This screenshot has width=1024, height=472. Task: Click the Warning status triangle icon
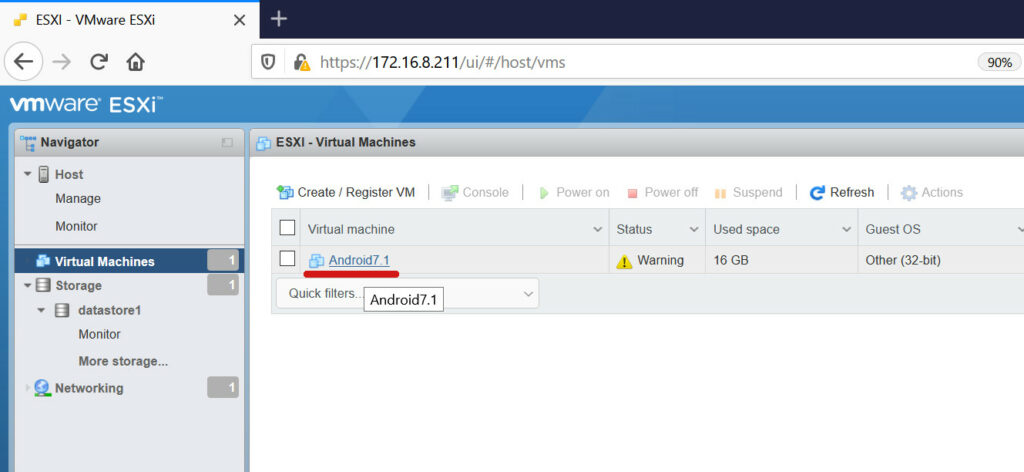624,261
